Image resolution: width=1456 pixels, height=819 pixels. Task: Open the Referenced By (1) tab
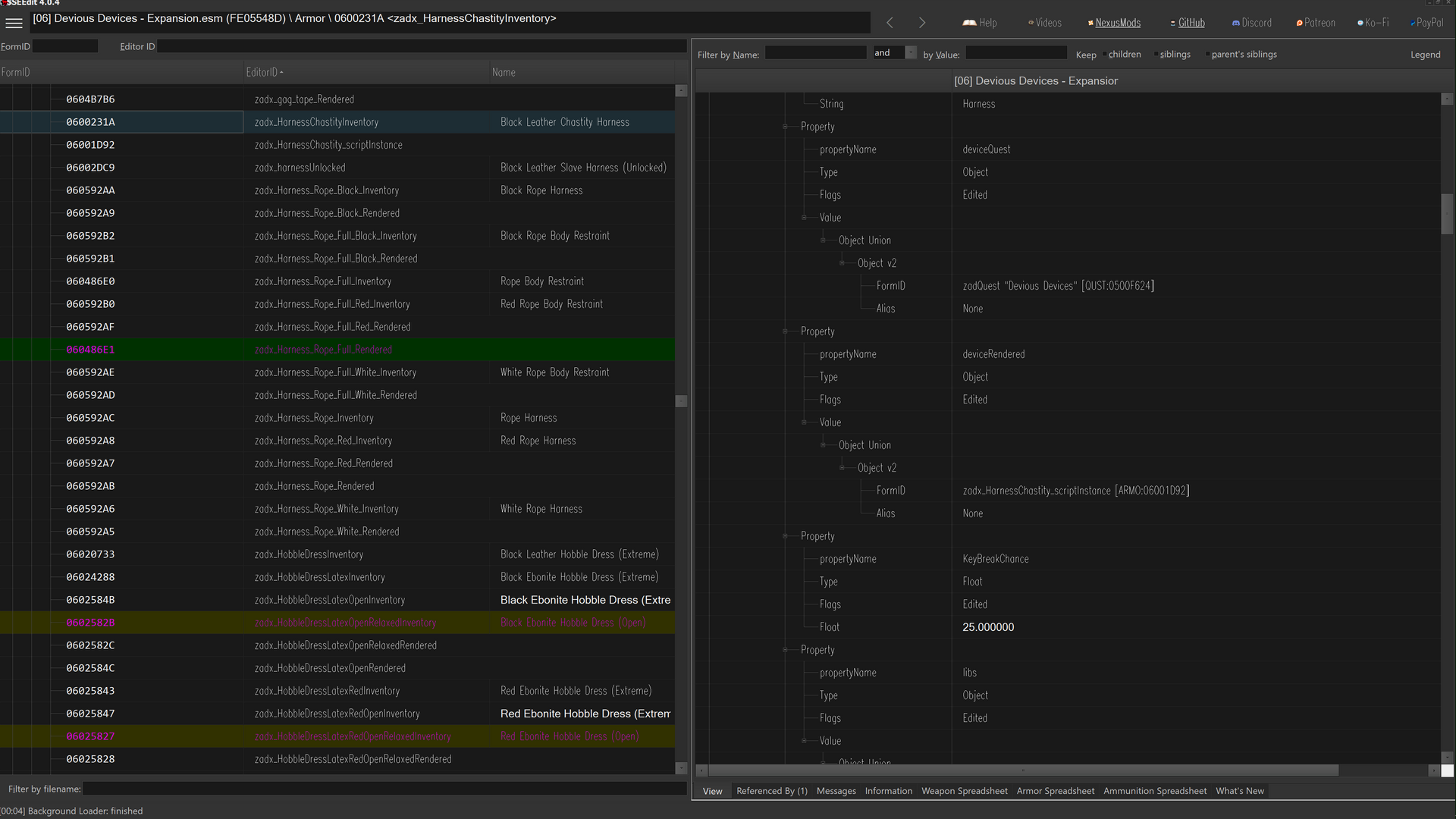771,791
